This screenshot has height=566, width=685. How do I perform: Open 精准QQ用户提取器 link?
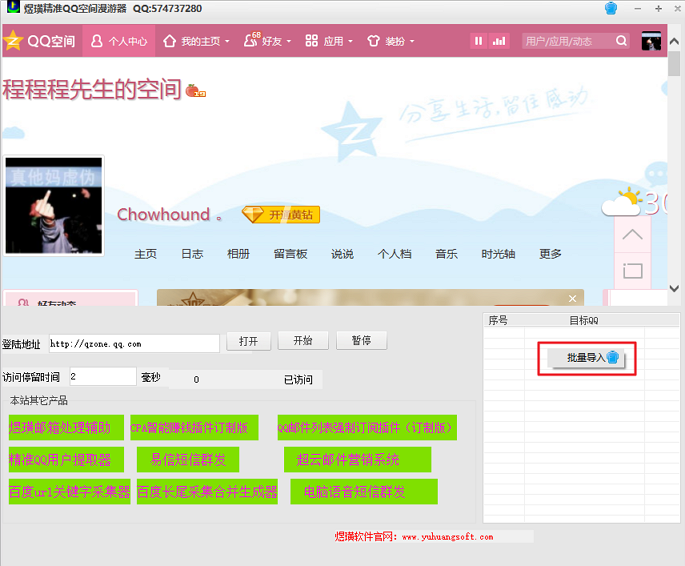click(66, 459)
